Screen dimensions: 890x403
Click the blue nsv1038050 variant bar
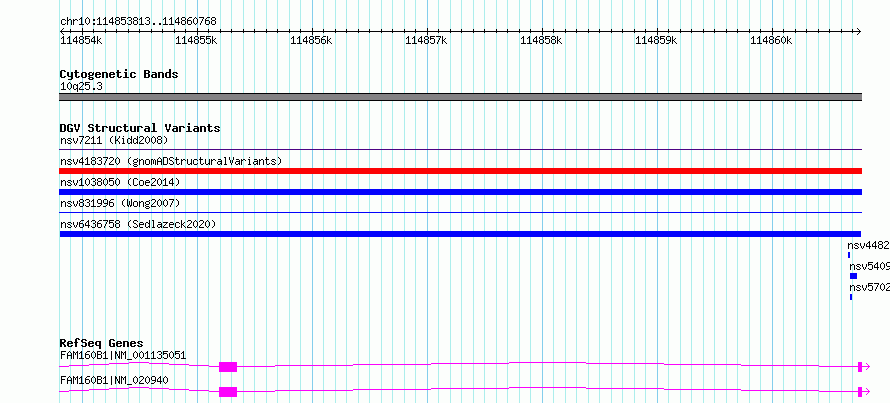pos(461,192)
